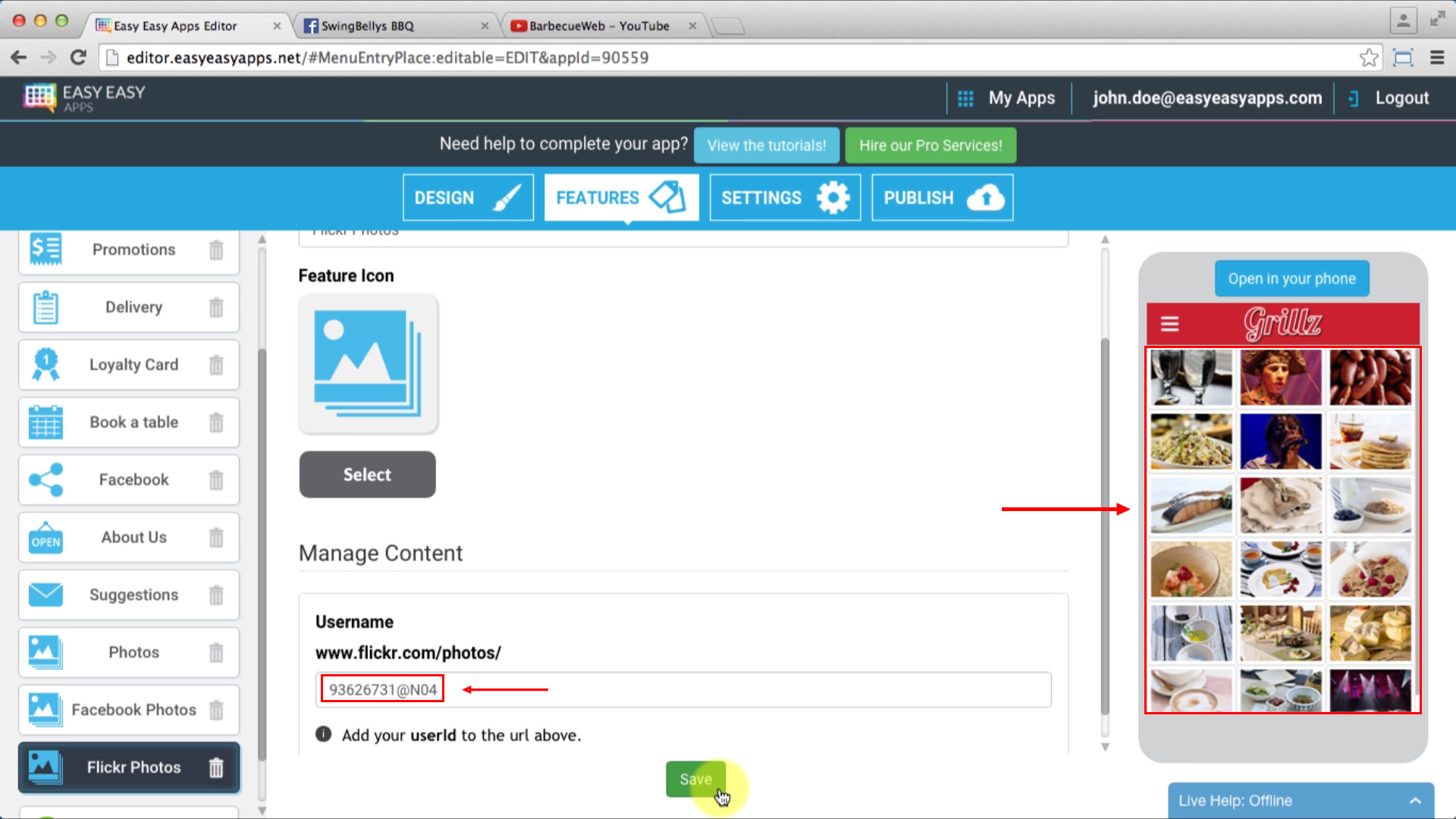Viewport: 1456px width, 819px height.
Task: Click the FEATURES tab in top navigation
Action: pos(619,197)
